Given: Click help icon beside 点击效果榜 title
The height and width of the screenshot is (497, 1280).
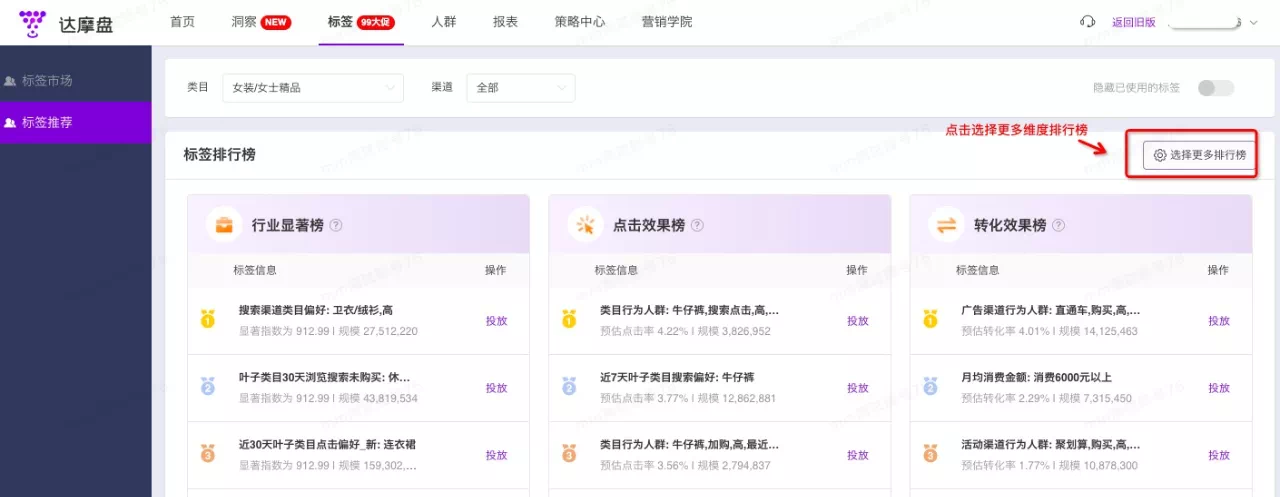Looking at the screenshot, I should coord(697,226).
